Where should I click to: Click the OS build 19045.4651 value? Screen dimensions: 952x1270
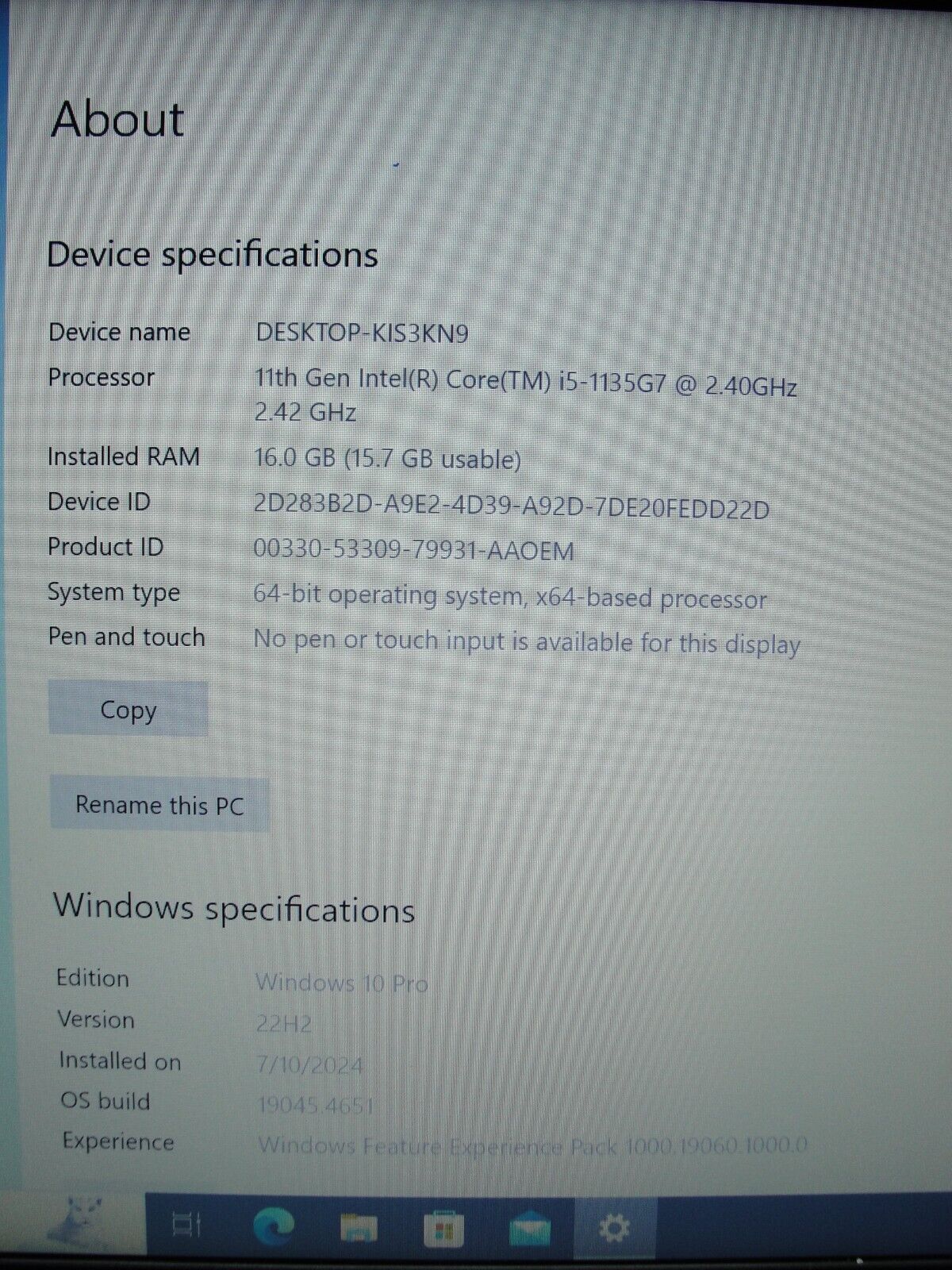[315, 1104]
